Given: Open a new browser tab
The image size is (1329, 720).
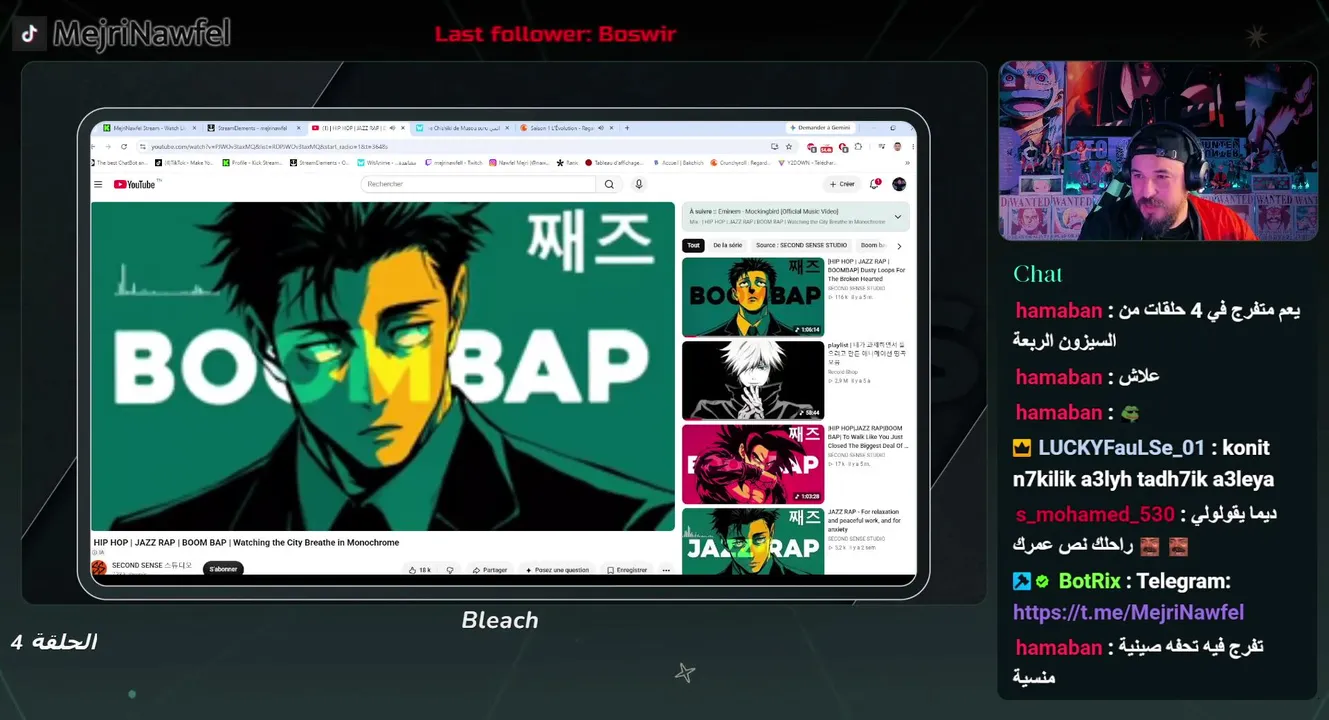Looking at the screenshot, I should 627,128.
